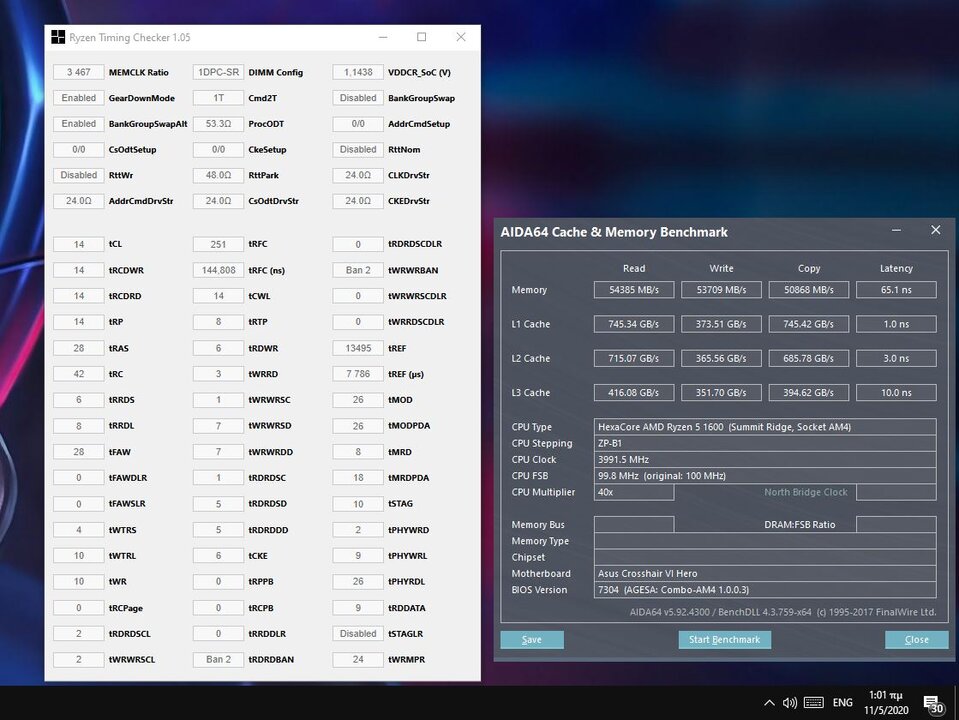The height and width of the screenshot is (720, 959).
Task: Click the empty Memory Bus field
Action: [634, 524]
